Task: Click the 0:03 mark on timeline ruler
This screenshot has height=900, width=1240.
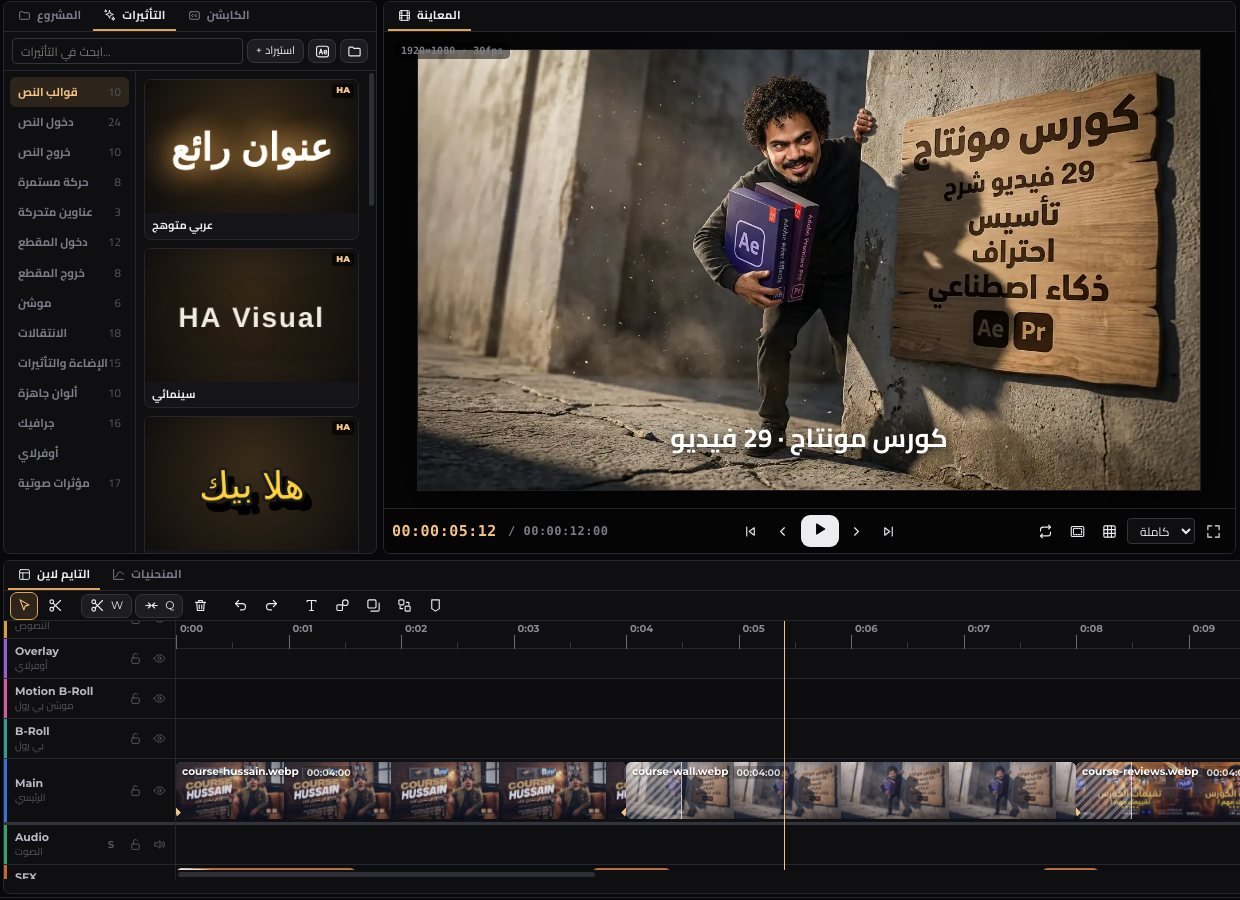Action: (528, 628)
